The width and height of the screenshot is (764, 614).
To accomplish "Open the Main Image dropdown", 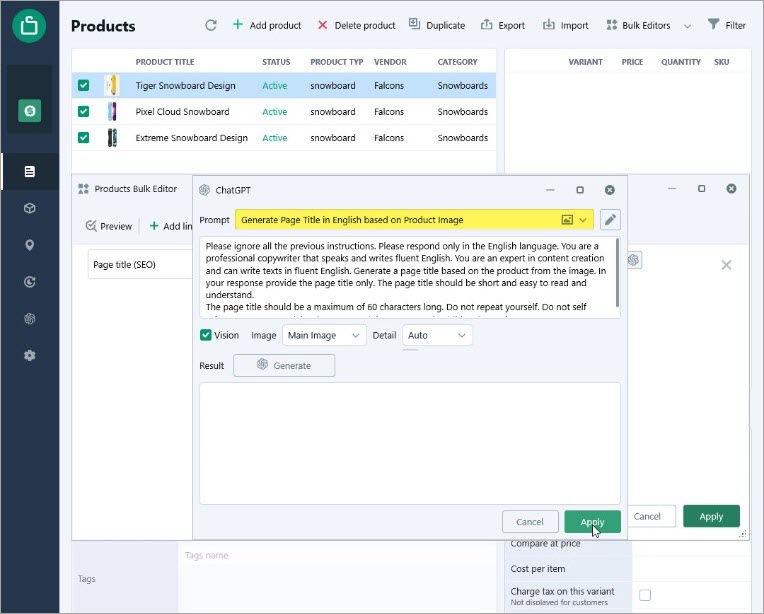I will (324, 335).
